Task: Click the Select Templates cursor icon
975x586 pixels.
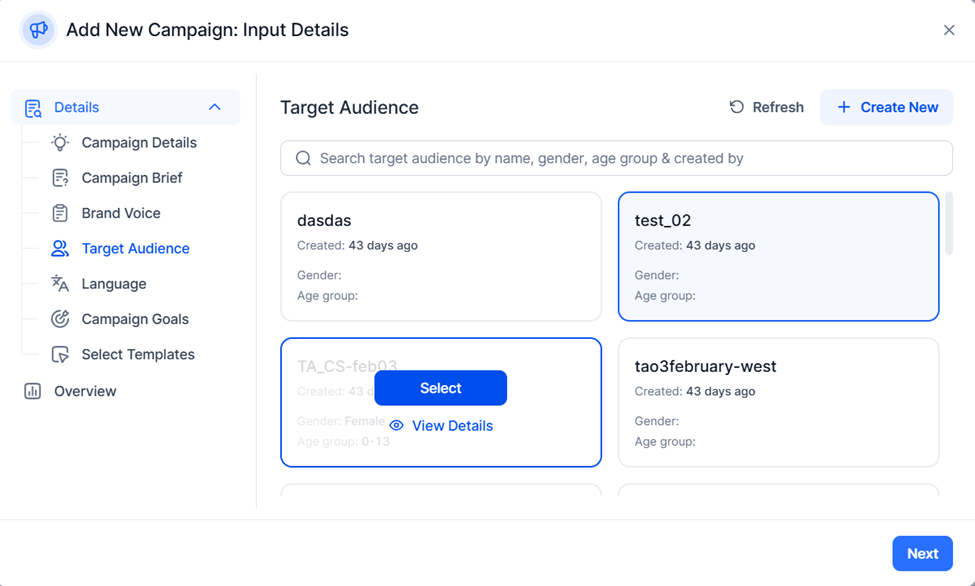Action: pos(60,355)
